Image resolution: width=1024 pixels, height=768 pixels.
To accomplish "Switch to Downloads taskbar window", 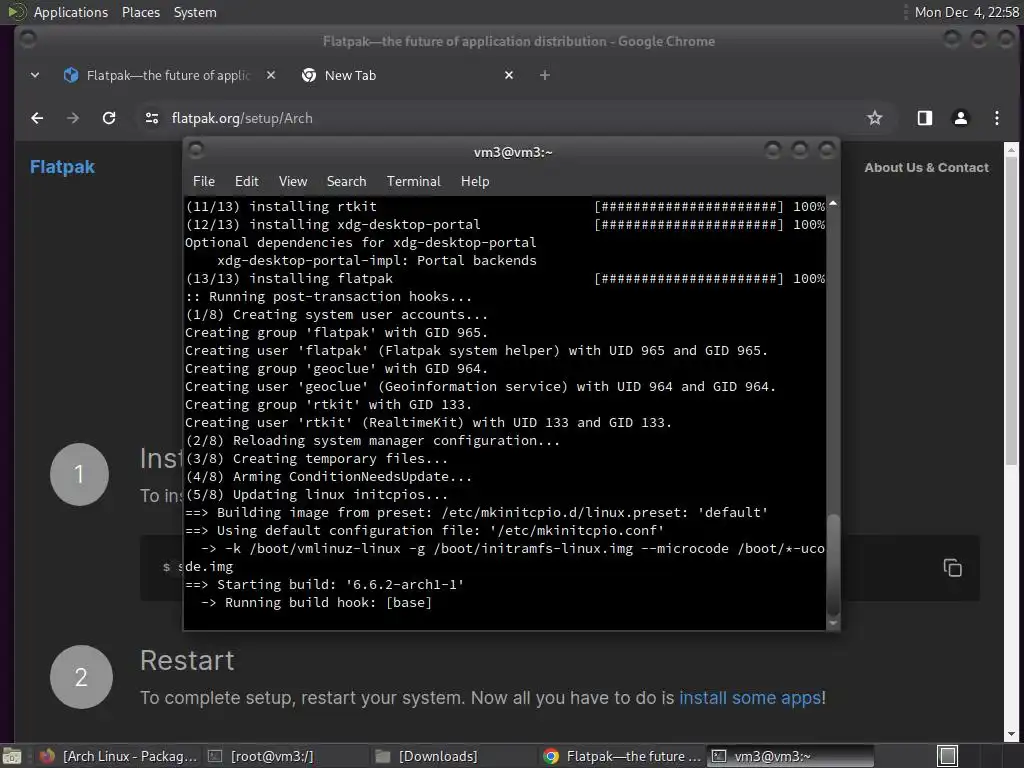I will click(455, 756).
